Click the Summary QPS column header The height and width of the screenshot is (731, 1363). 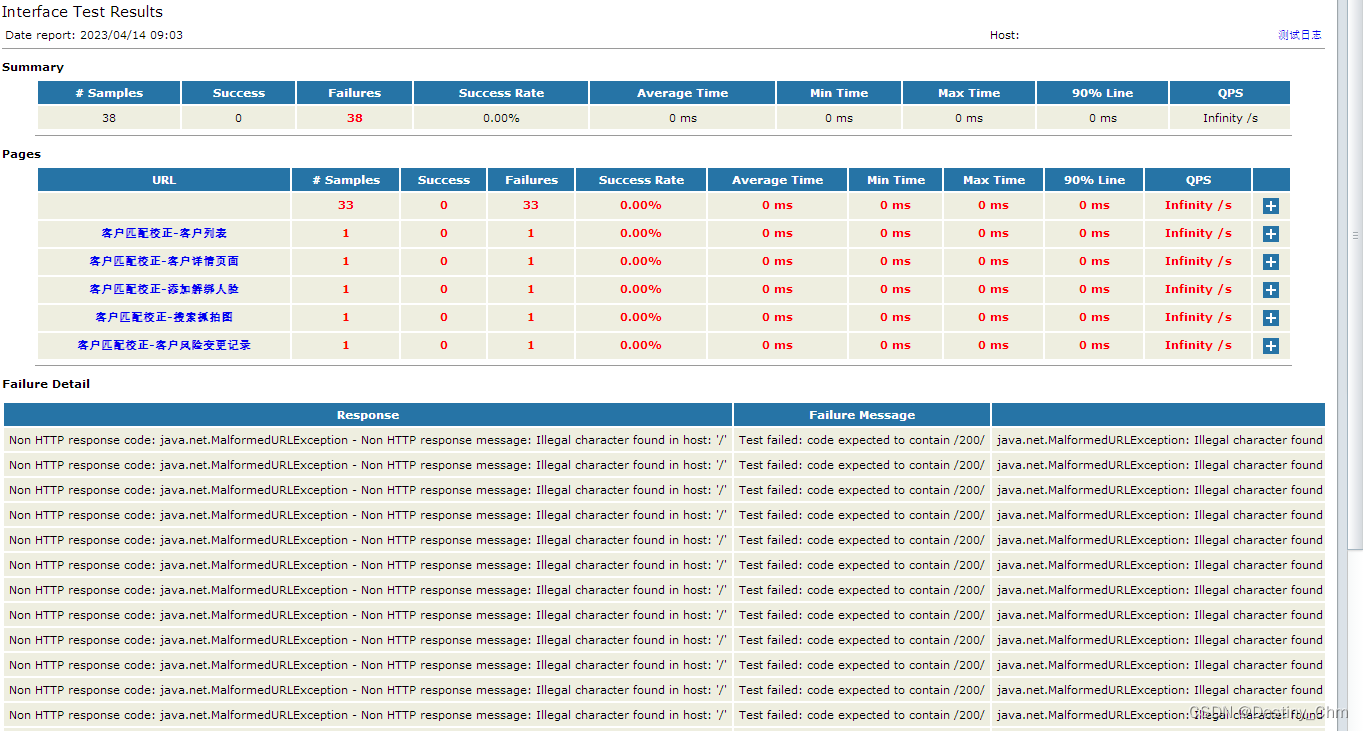[1230, 93]
